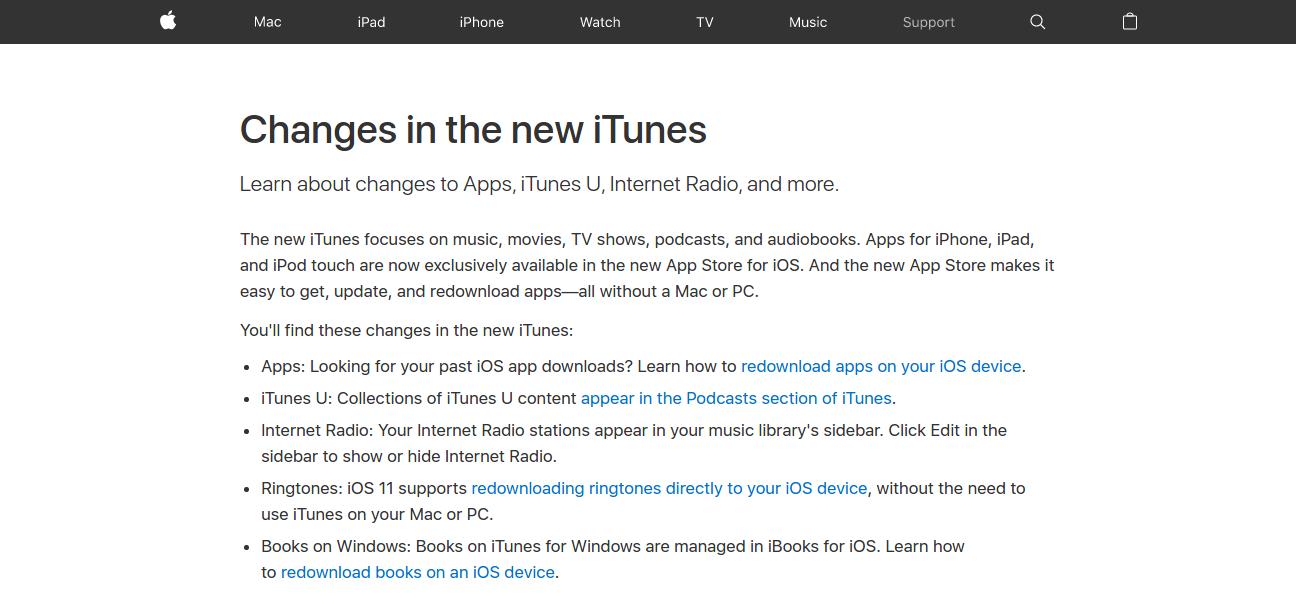
Task: Go to the iPad navigation item
Action: tap(371, 22)
